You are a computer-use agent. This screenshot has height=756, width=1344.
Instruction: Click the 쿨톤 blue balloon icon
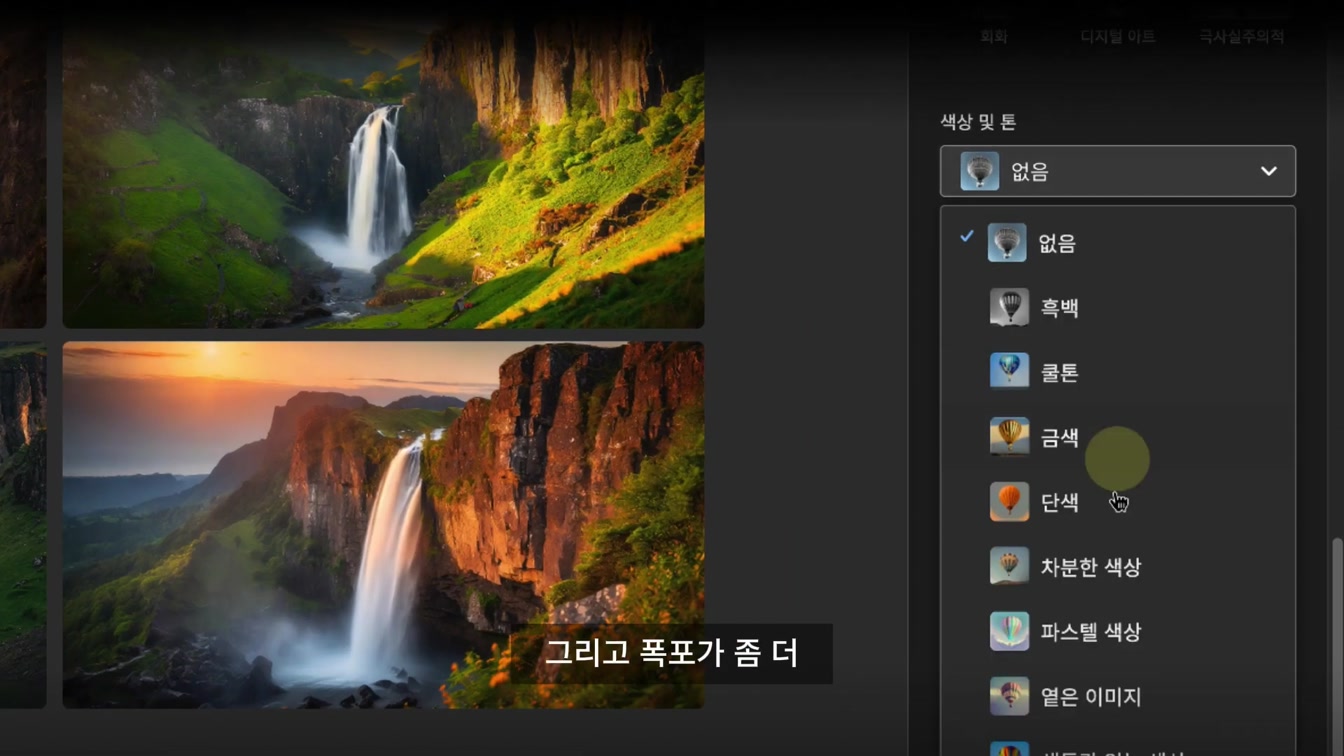click(x=1009, y=372)
